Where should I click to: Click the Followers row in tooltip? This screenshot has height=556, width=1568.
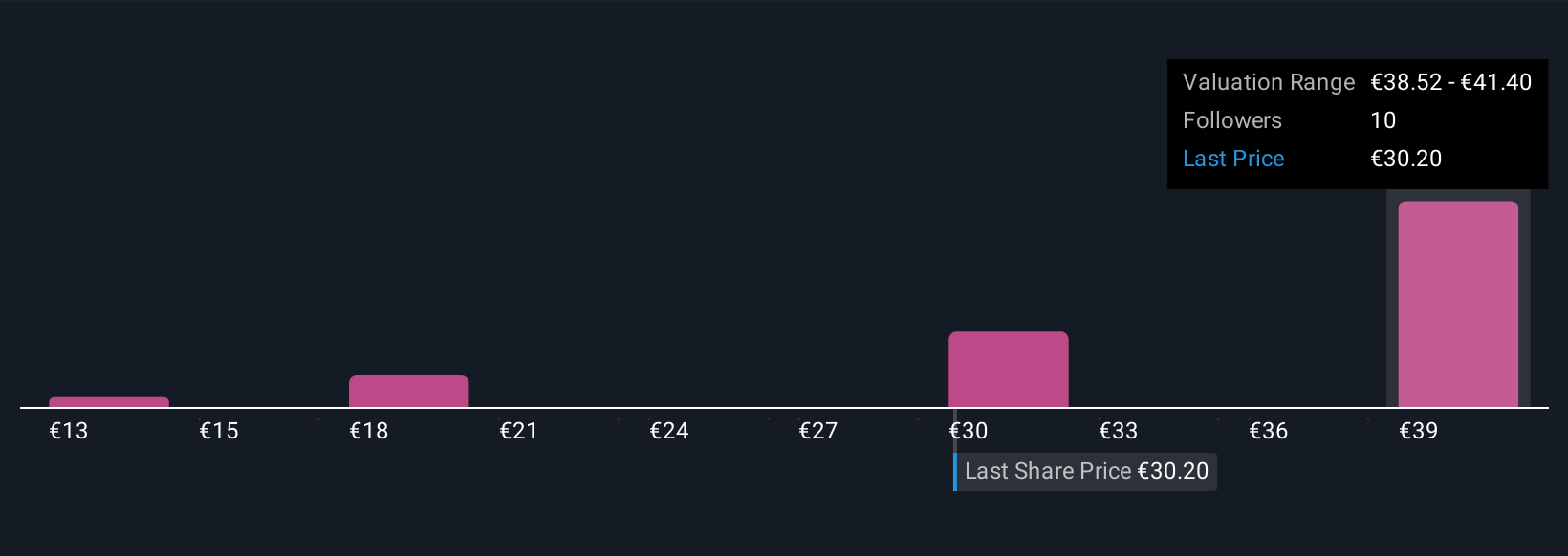(1358, 120)
